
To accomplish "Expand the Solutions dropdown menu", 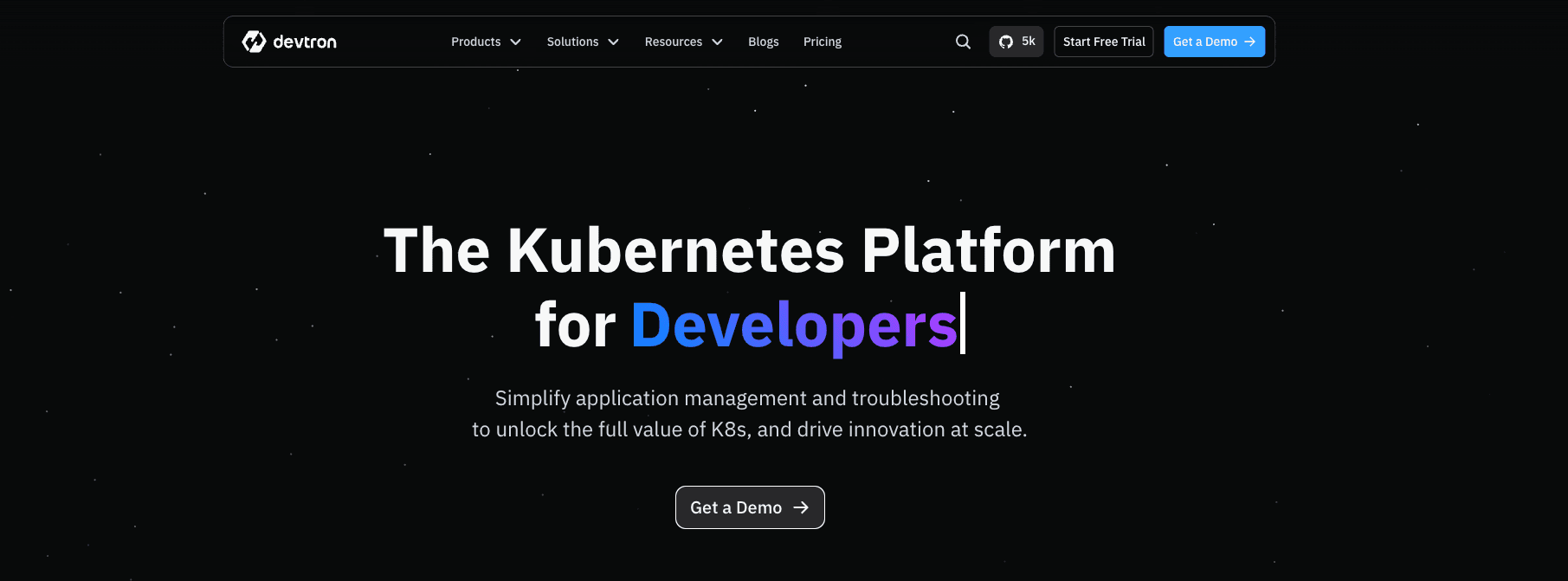I will pos(583,42).
